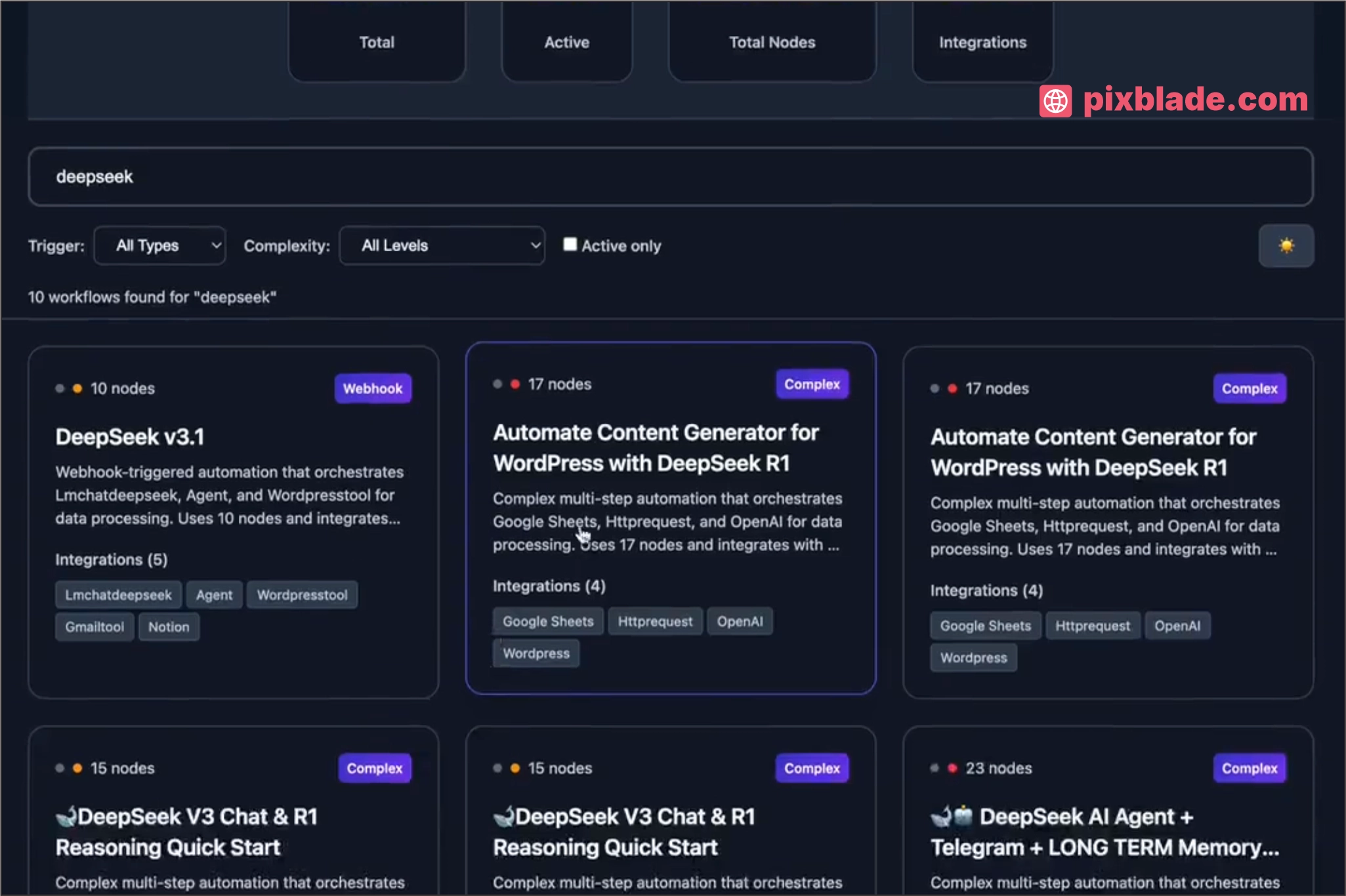Click OpenAI tag in highlighted card
The image size is (1346, 896).
point(740,621)
